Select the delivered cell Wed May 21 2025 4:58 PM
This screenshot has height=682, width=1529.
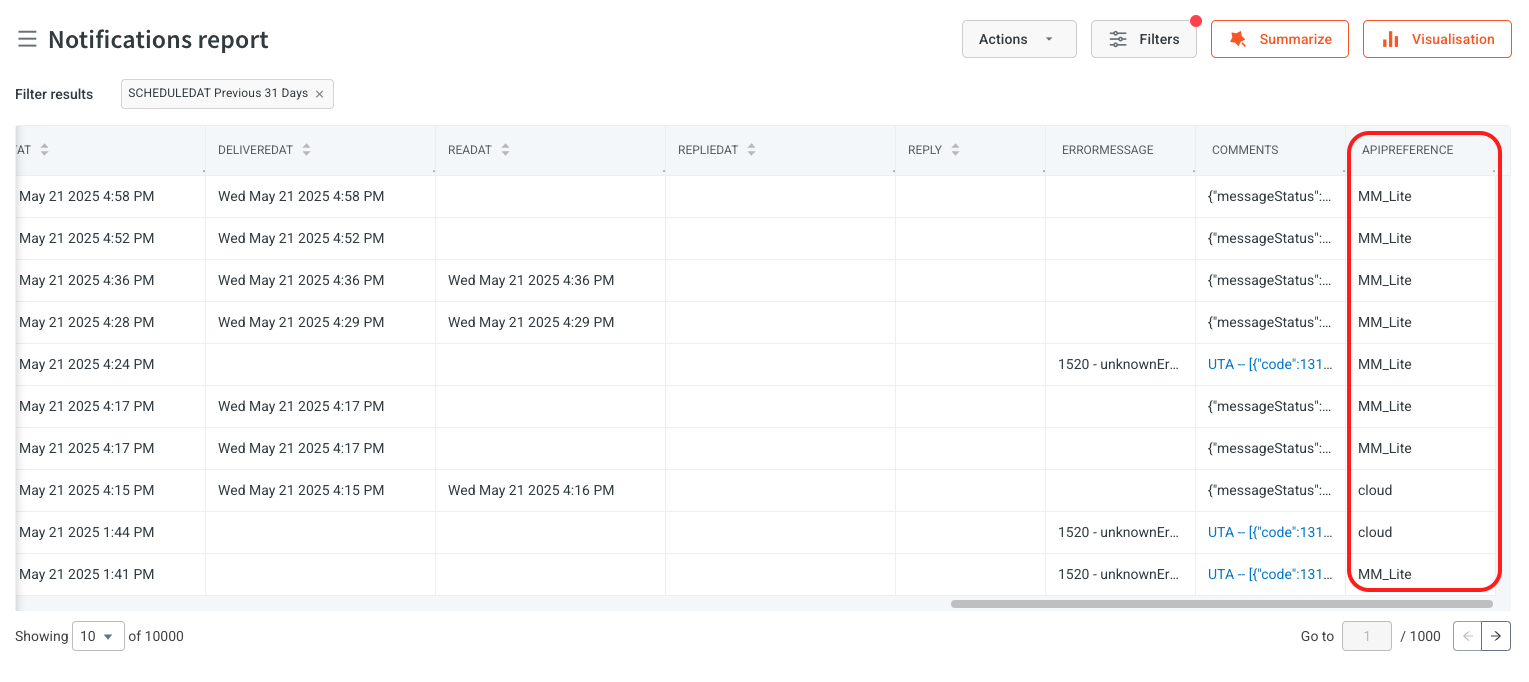(x=301, y=196)
